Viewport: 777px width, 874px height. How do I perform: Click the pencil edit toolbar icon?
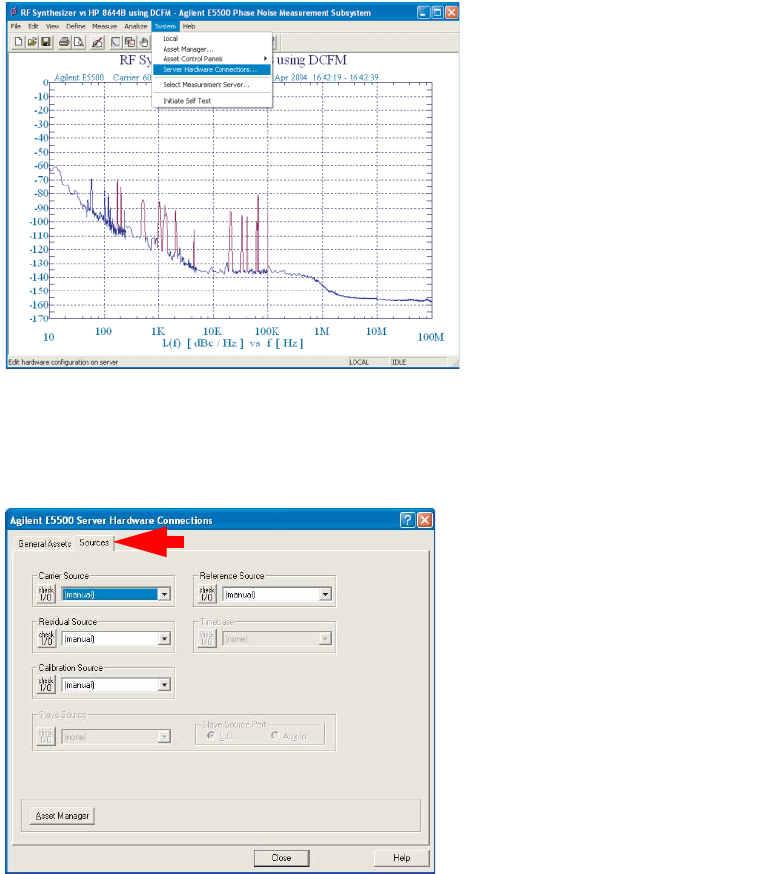point(97,42)
